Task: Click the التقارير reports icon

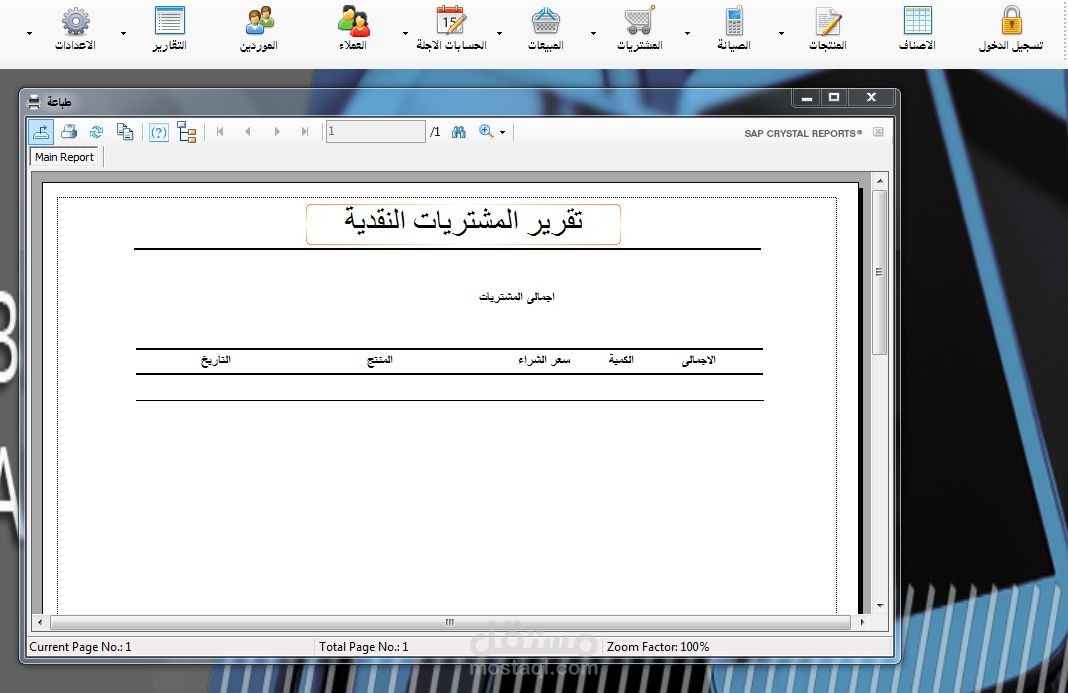Action: pos(170,20)
